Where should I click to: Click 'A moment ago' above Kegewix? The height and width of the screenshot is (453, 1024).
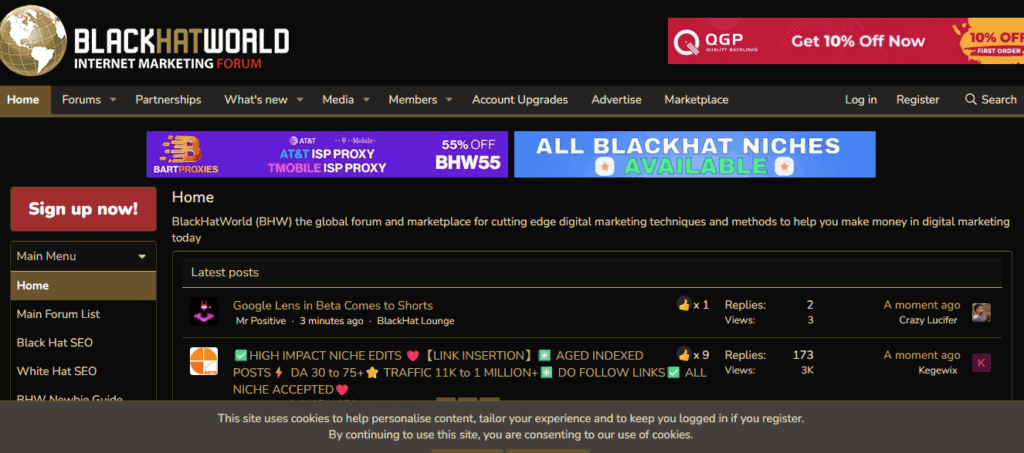coord(921,355)
